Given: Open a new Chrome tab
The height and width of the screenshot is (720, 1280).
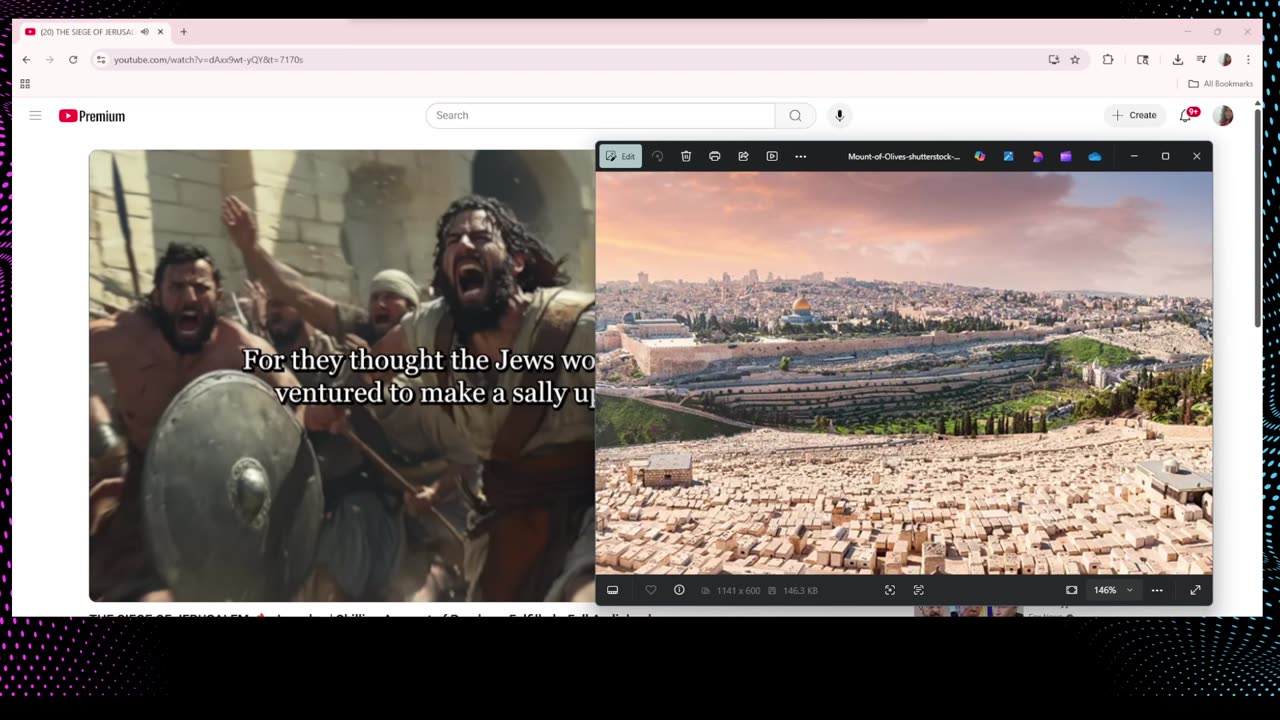Looking at the screenshot, I should pyautogui.click(x=183, y=32).
